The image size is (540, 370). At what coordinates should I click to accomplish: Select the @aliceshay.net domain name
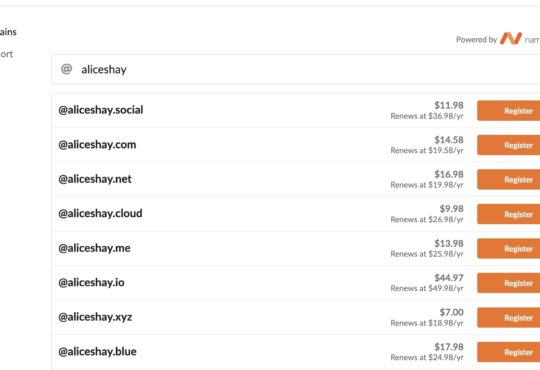click(x=95, y=179)
